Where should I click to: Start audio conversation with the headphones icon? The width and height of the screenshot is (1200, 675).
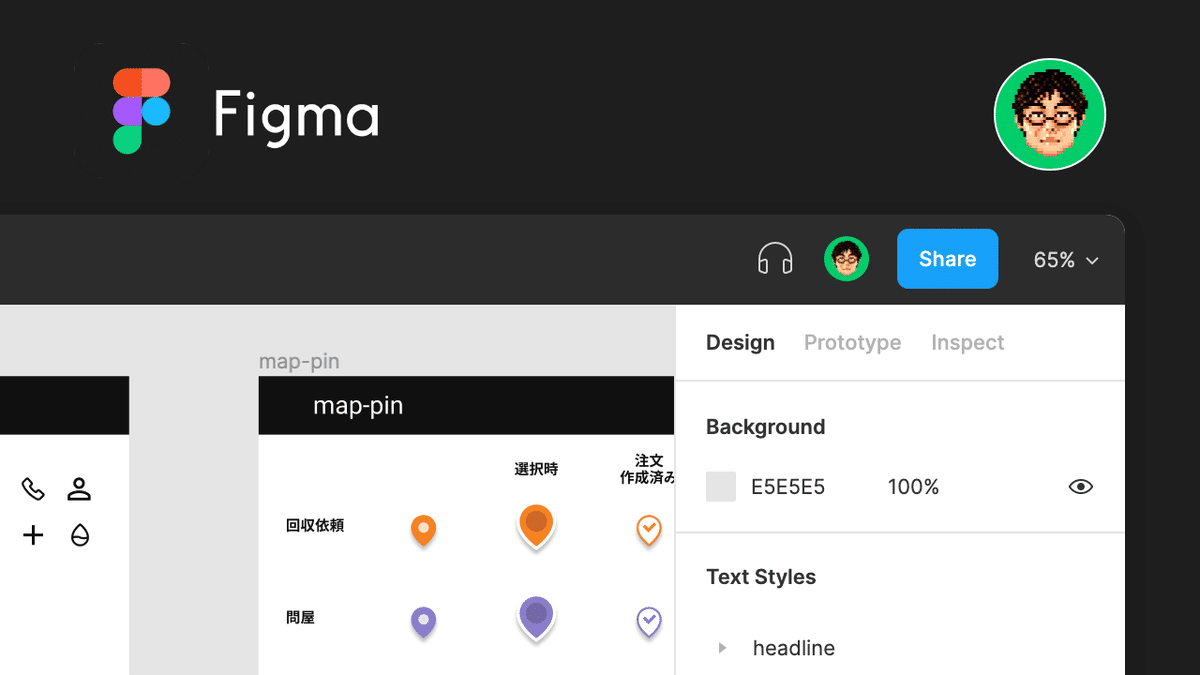[775, 259]
